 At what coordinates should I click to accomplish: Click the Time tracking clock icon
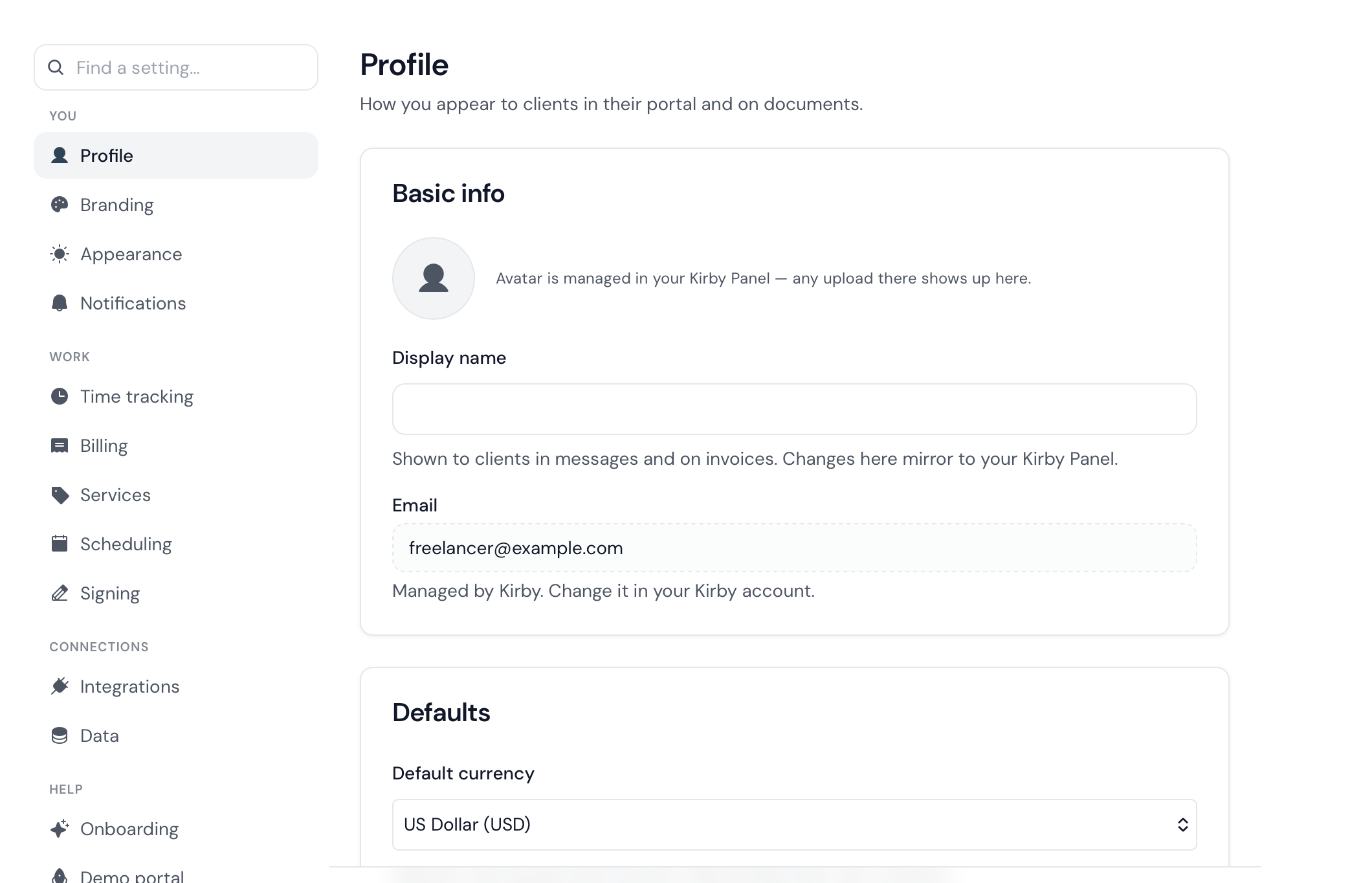tap(60, 396)
